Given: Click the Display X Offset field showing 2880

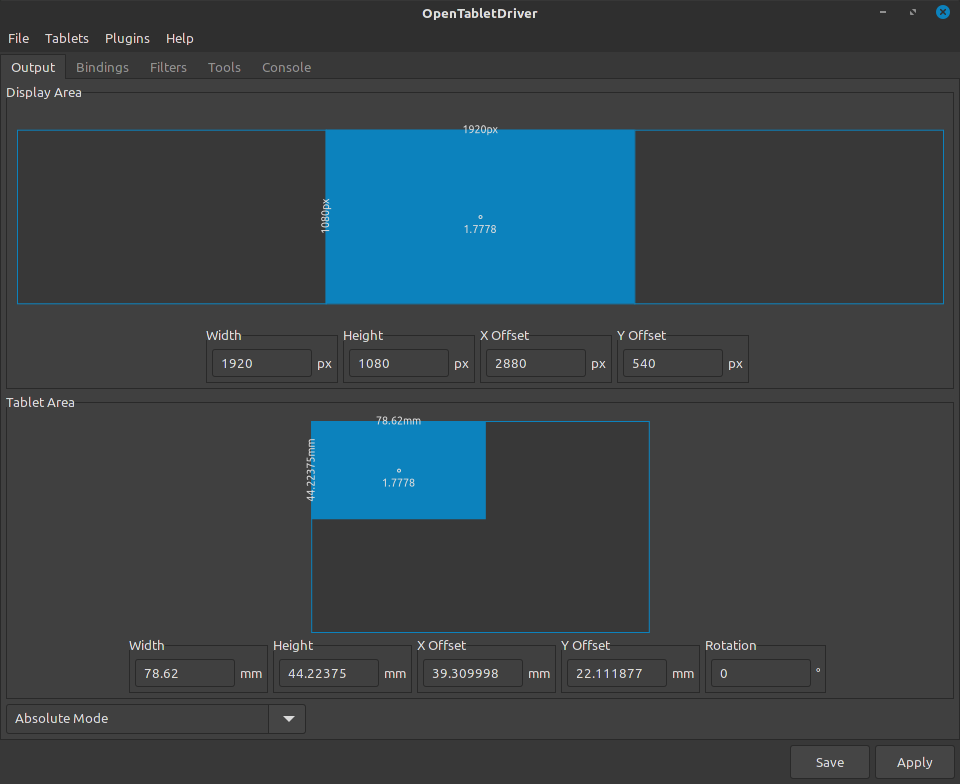Looking at the screenshot, I should (536, 364).
